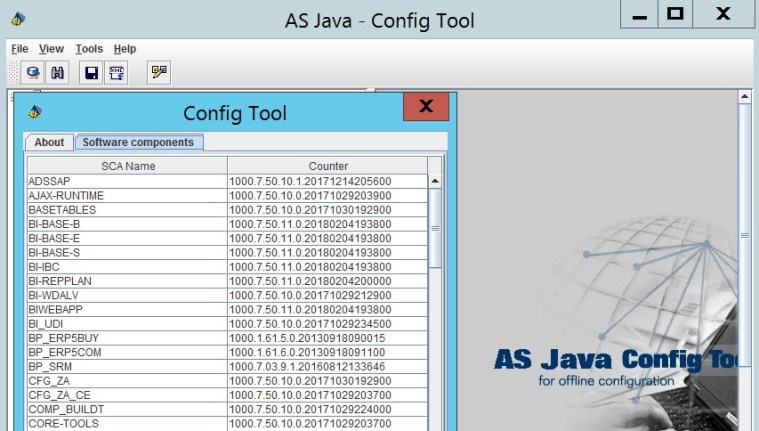The height and width of the screenshot is (431, 759).
Task: Select the BP_ERP5COM row
Action: pos(227,352)
